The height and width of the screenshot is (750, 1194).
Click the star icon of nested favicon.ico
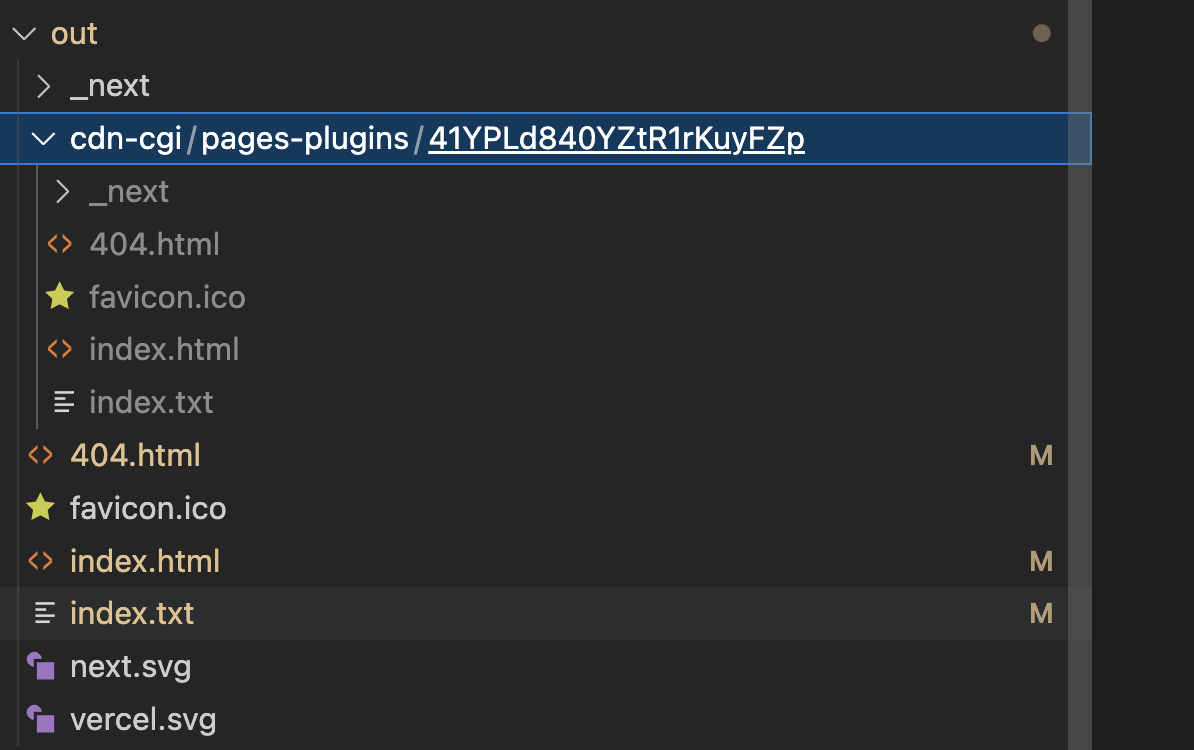coord(59,297)
